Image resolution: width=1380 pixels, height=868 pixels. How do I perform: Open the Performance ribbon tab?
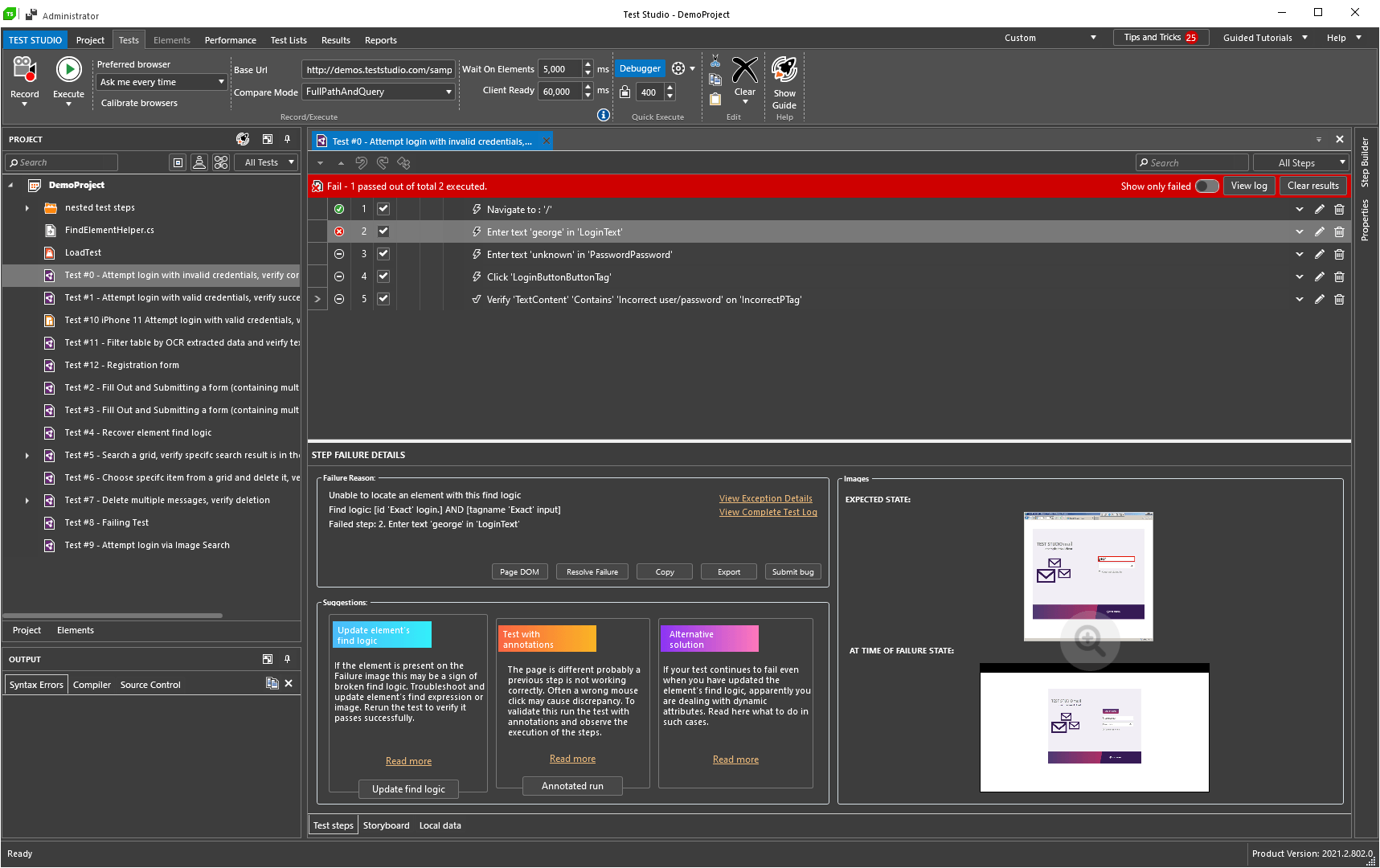click(231, 40)
